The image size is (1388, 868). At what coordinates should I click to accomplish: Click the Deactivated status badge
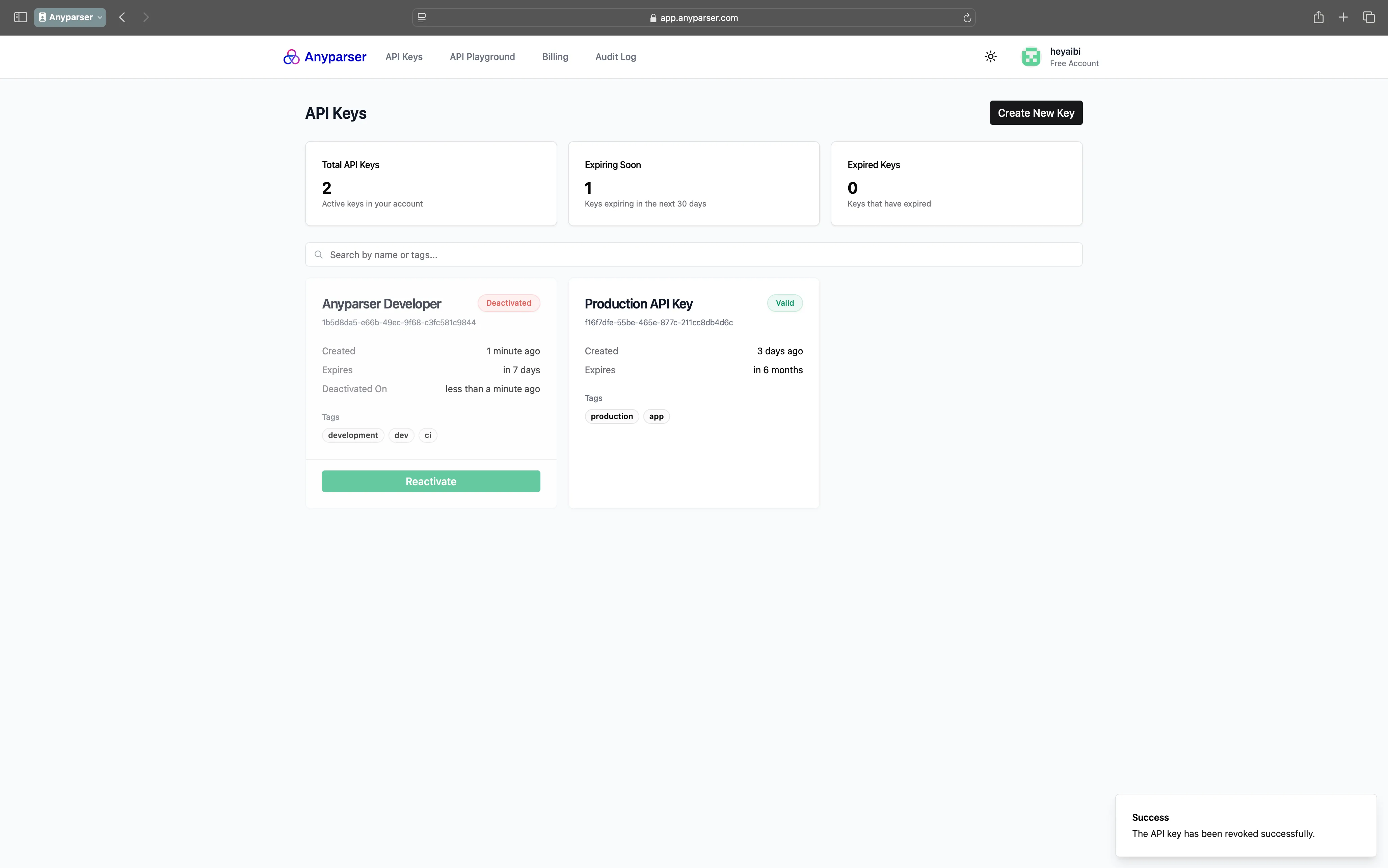(x=508, y=302)
